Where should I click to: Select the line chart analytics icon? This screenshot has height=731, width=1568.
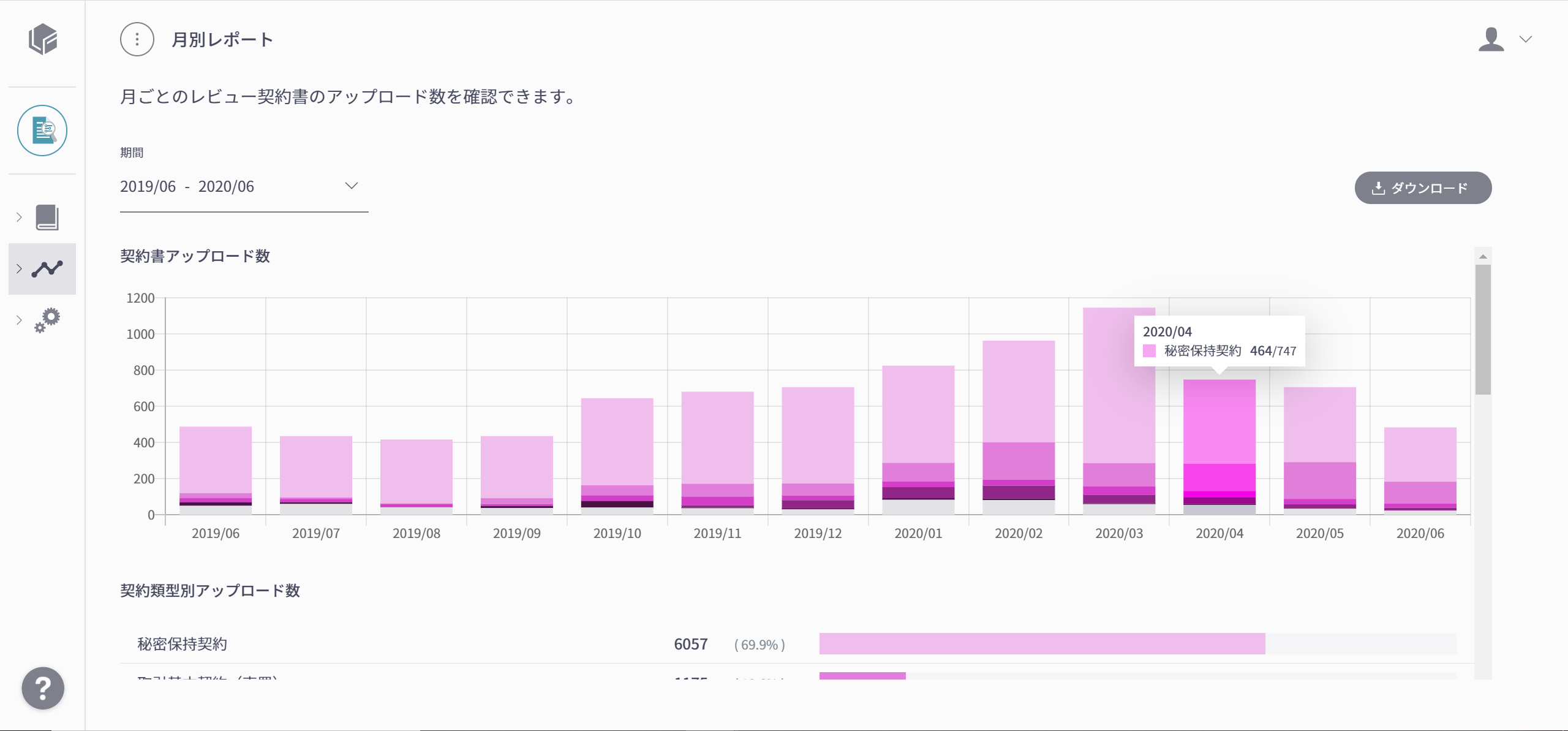coord(47,268)
